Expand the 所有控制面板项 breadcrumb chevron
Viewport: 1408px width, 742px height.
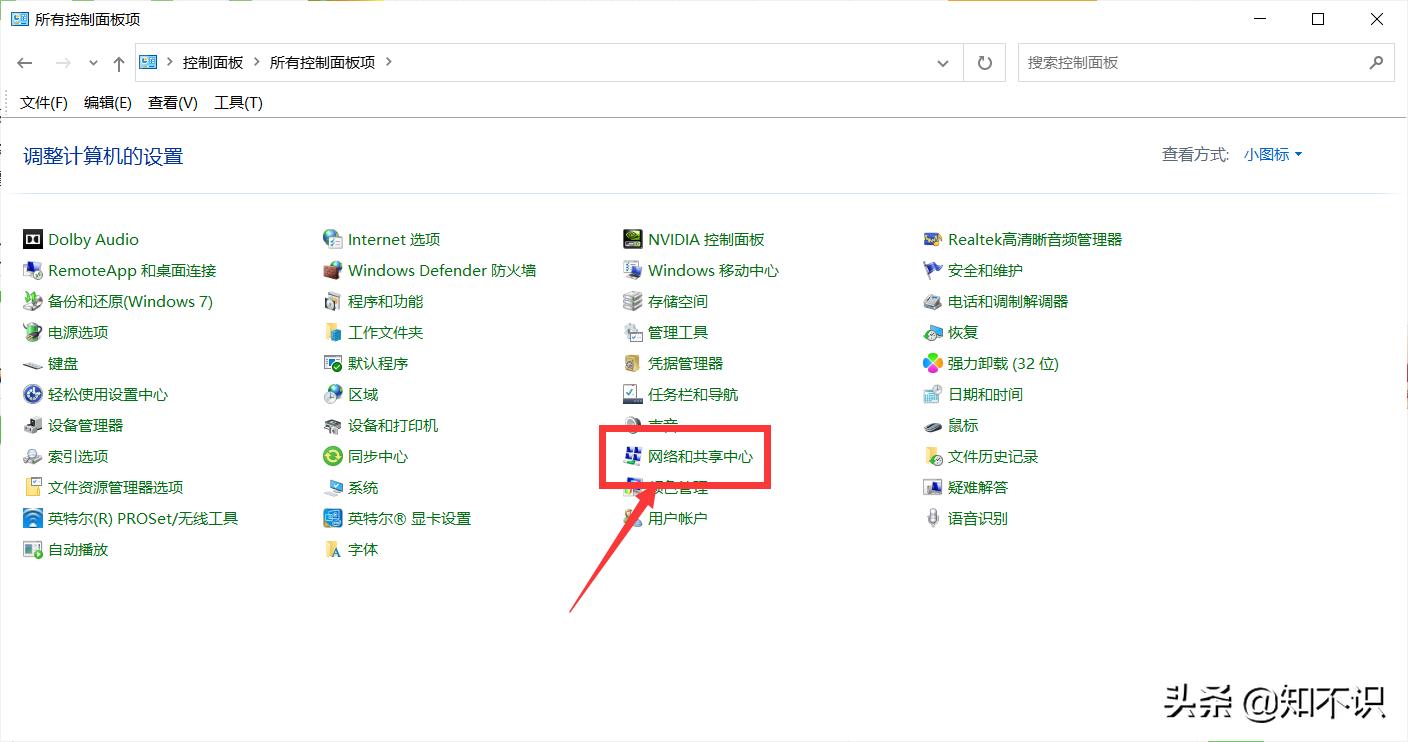[x=388, y=62]
